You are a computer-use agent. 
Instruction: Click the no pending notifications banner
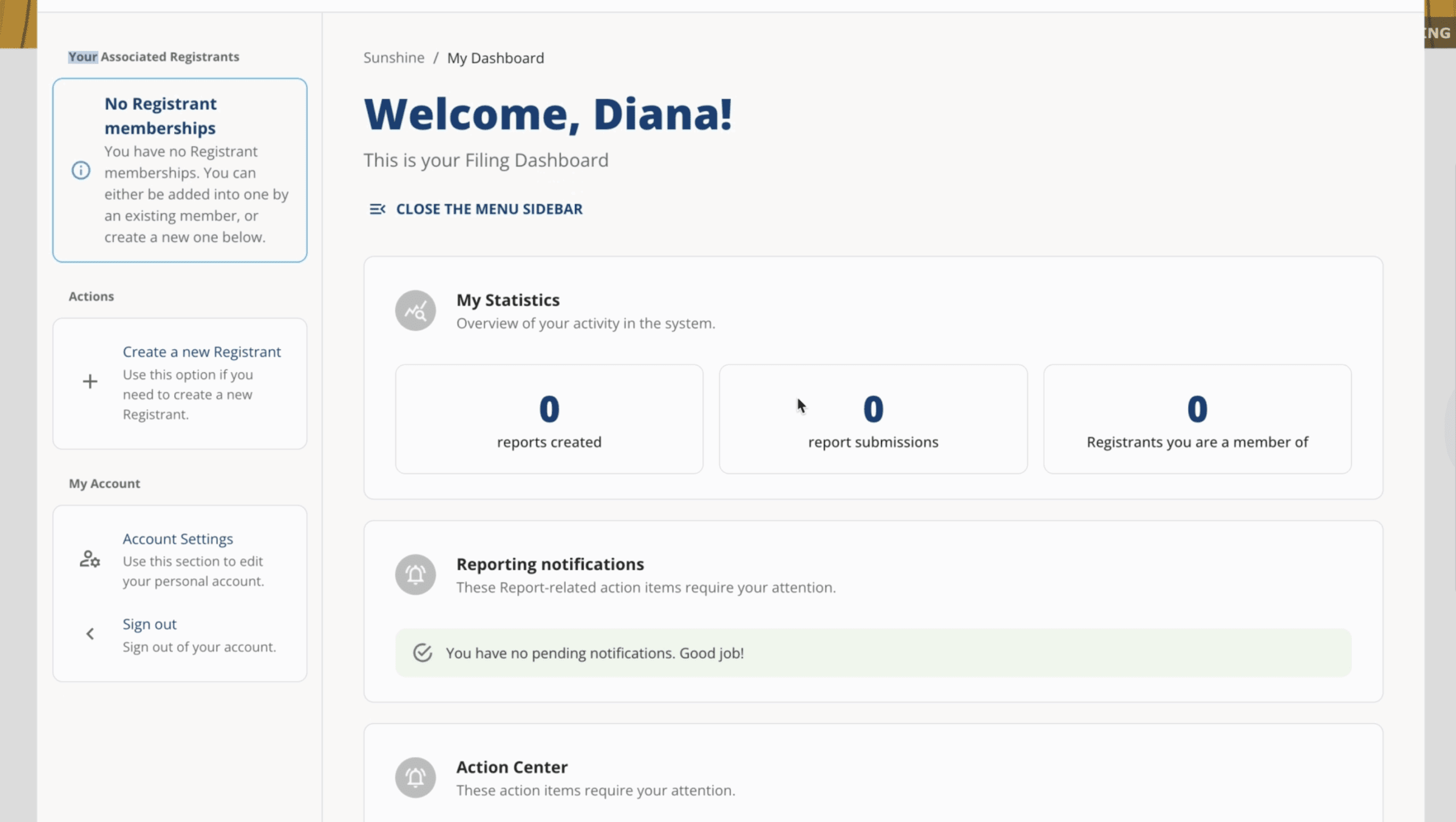(873, 653)
